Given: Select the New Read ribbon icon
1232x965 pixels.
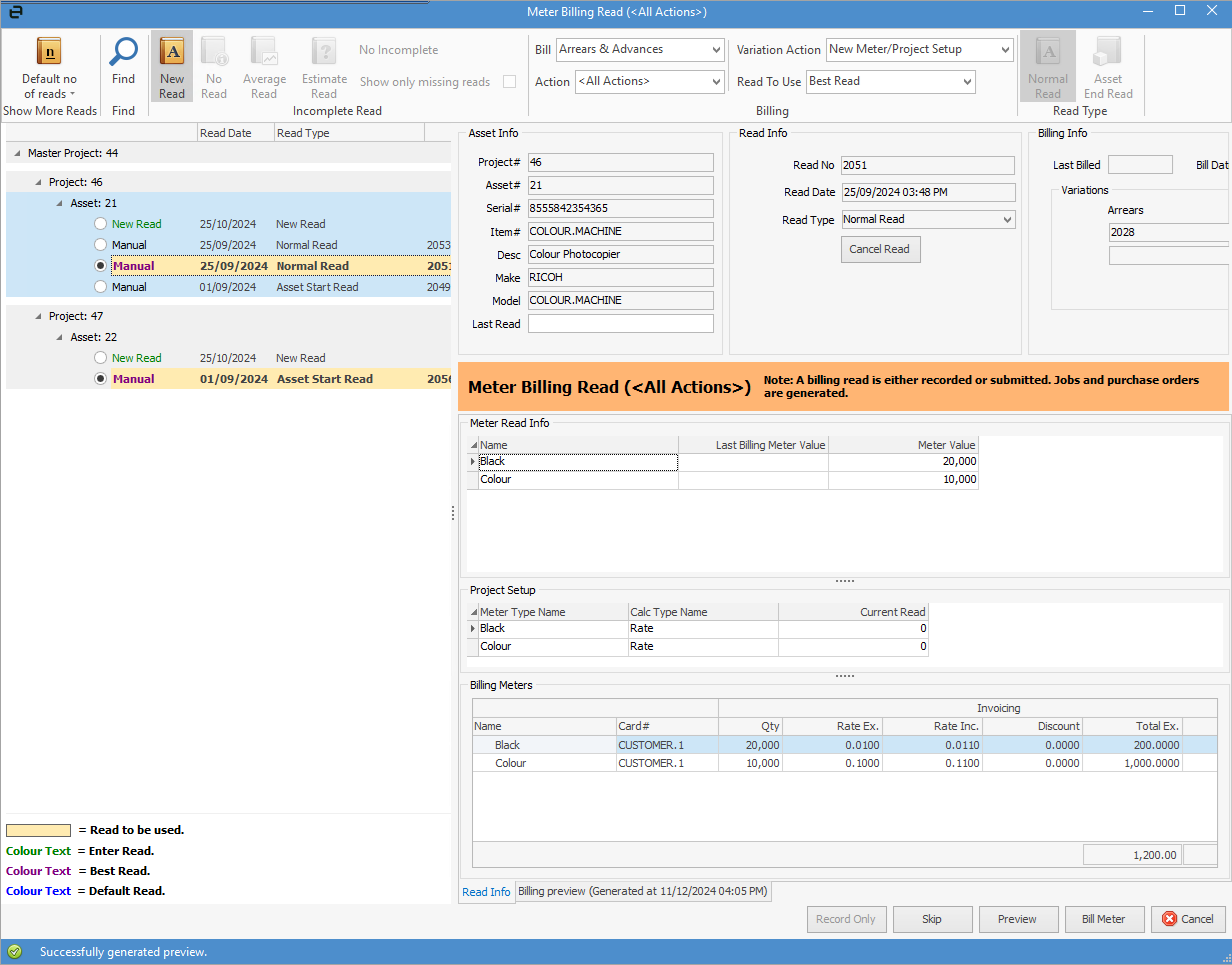Looking at the screenshot, I should pyautogui.click(x=172, y=52).
